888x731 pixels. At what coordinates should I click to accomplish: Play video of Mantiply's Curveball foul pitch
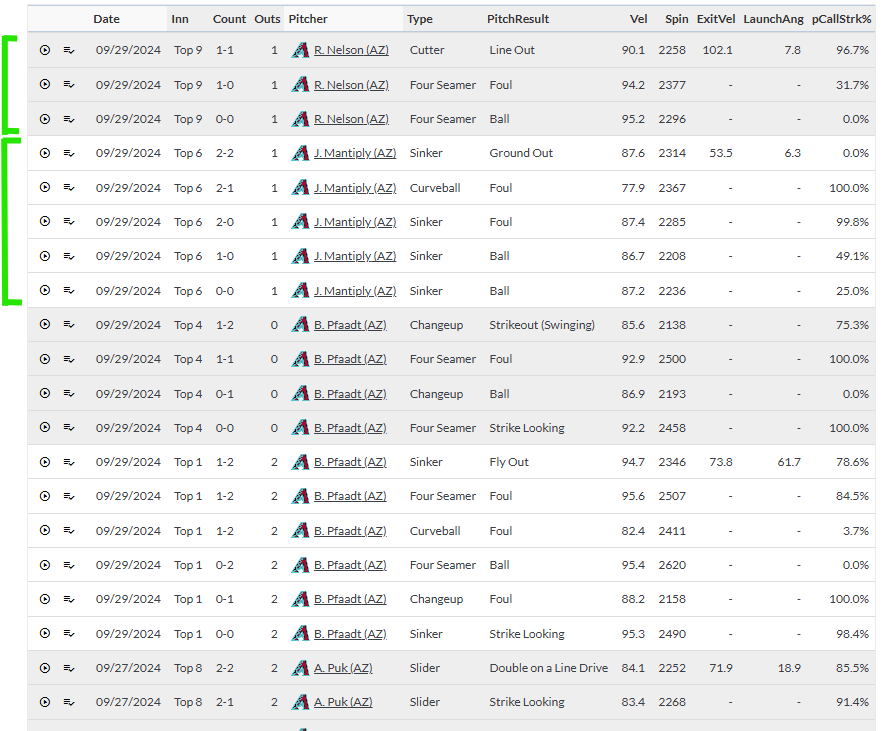tap(45, 188)
